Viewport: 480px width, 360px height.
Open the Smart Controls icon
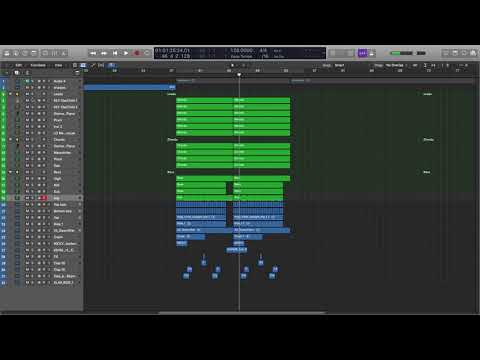45,53
